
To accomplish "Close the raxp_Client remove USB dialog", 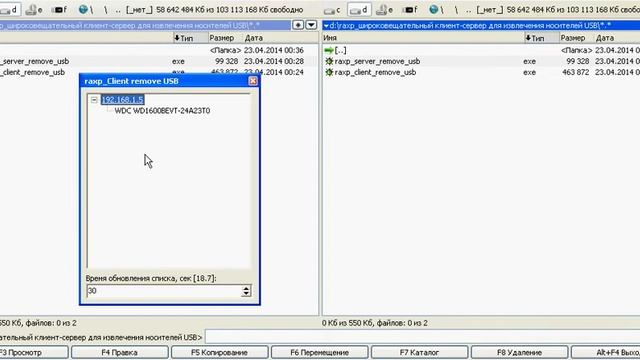I will [253, 81].
